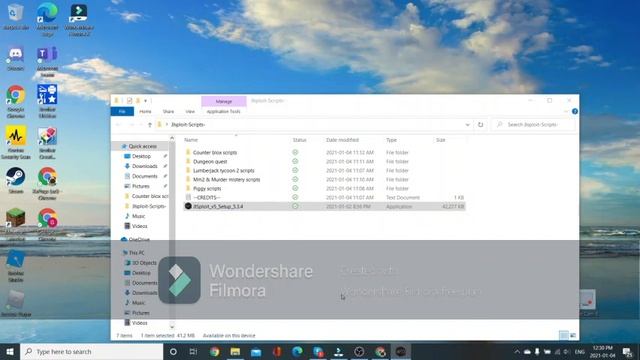Image resolution: width=640 pixels, height=360 pixels.
Task: Select Quick access in the navigation pane
Action: [x=142, y=146]
